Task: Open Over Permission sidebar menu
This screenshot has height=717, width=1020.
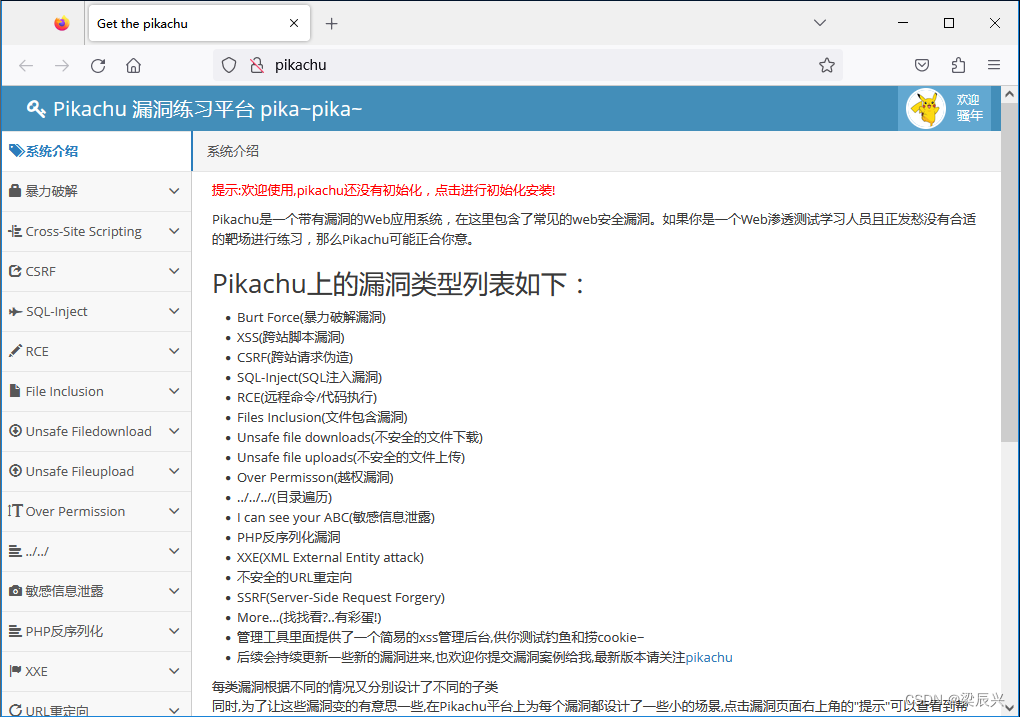Action: point(96,511)
